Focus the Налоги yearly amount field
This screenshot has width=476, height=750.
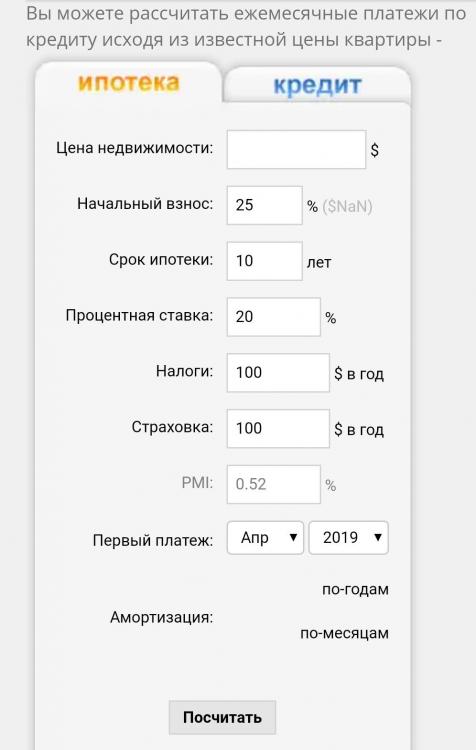pos(278,373)
